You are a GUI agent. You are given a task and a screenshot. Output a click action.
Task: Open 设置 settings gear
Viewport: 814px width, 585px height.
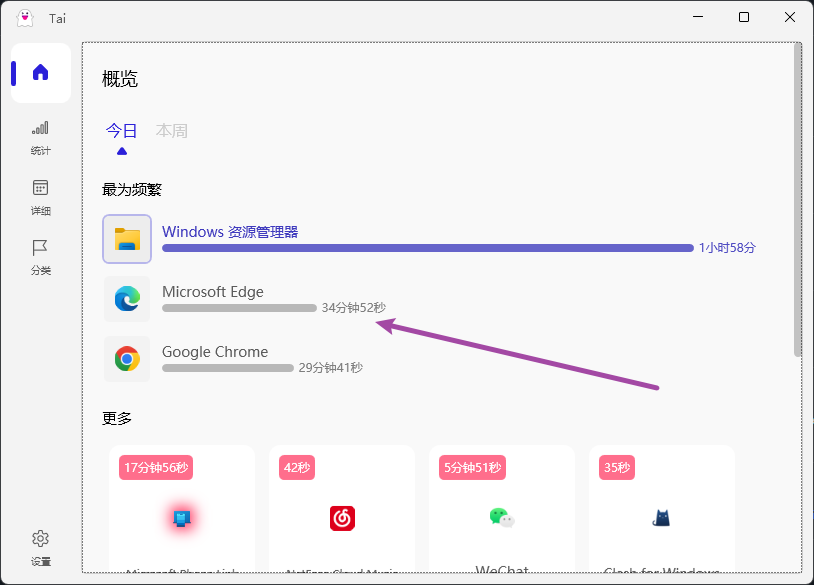coord(40,548)
